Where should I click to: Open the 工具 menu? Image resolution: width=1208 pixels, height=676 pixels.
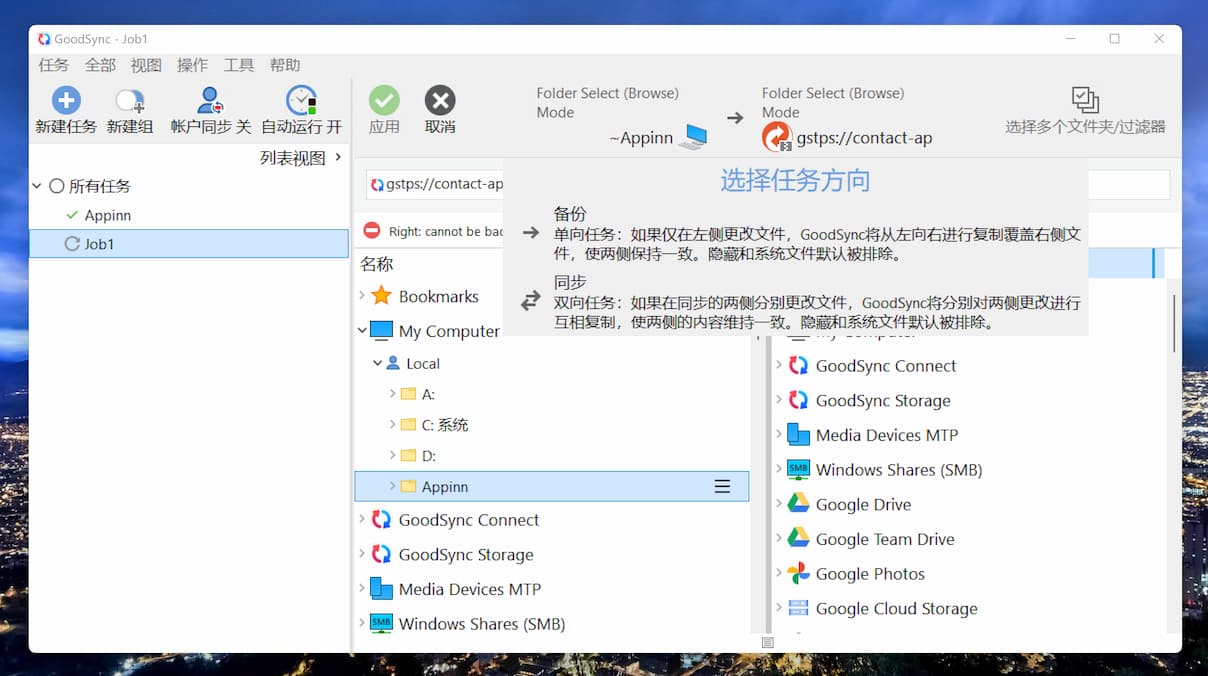tap(238, 65)
